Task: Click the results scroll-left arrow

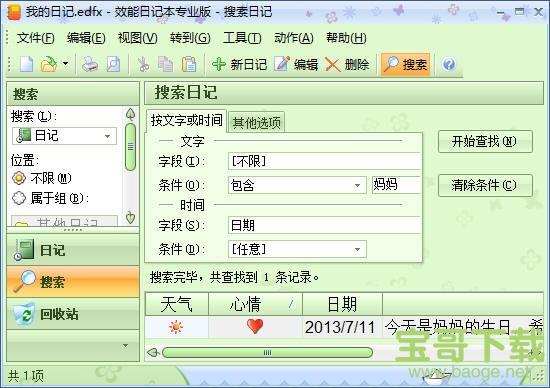Action: point(153,352)
